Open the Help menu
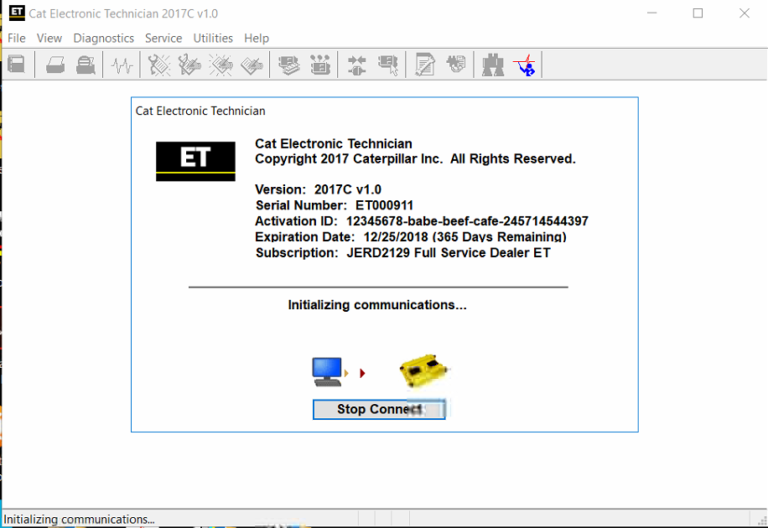The height and width of the screenshot is (528, 768). [x=256, y=38]
